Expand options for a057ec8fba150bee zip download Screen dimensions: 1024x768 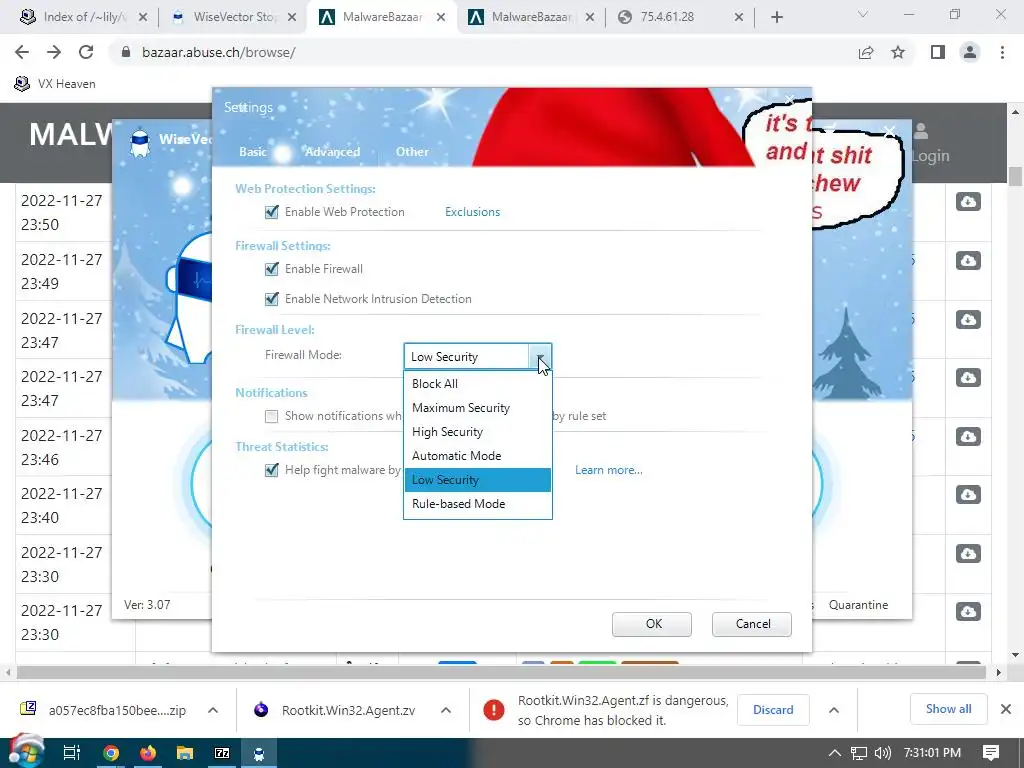(213, 711)
